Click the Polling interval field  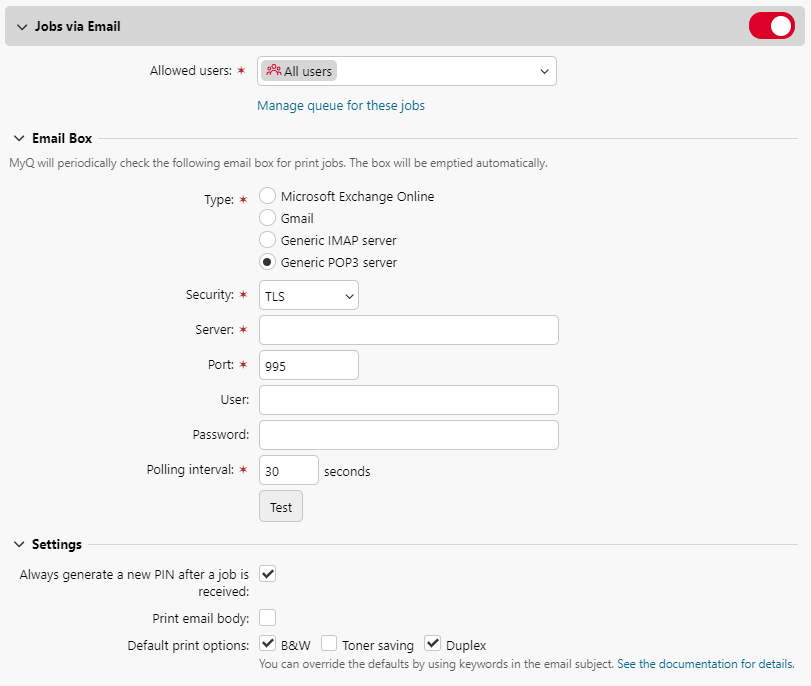288,469
